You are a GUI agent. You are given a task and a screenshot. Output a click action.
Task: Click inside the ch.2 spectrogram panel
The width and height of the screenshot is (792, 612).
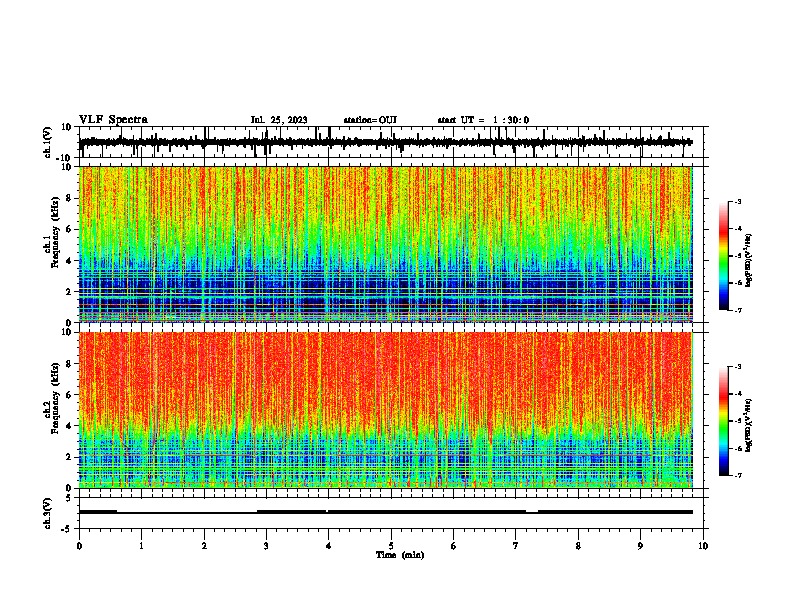coord(385,410)
